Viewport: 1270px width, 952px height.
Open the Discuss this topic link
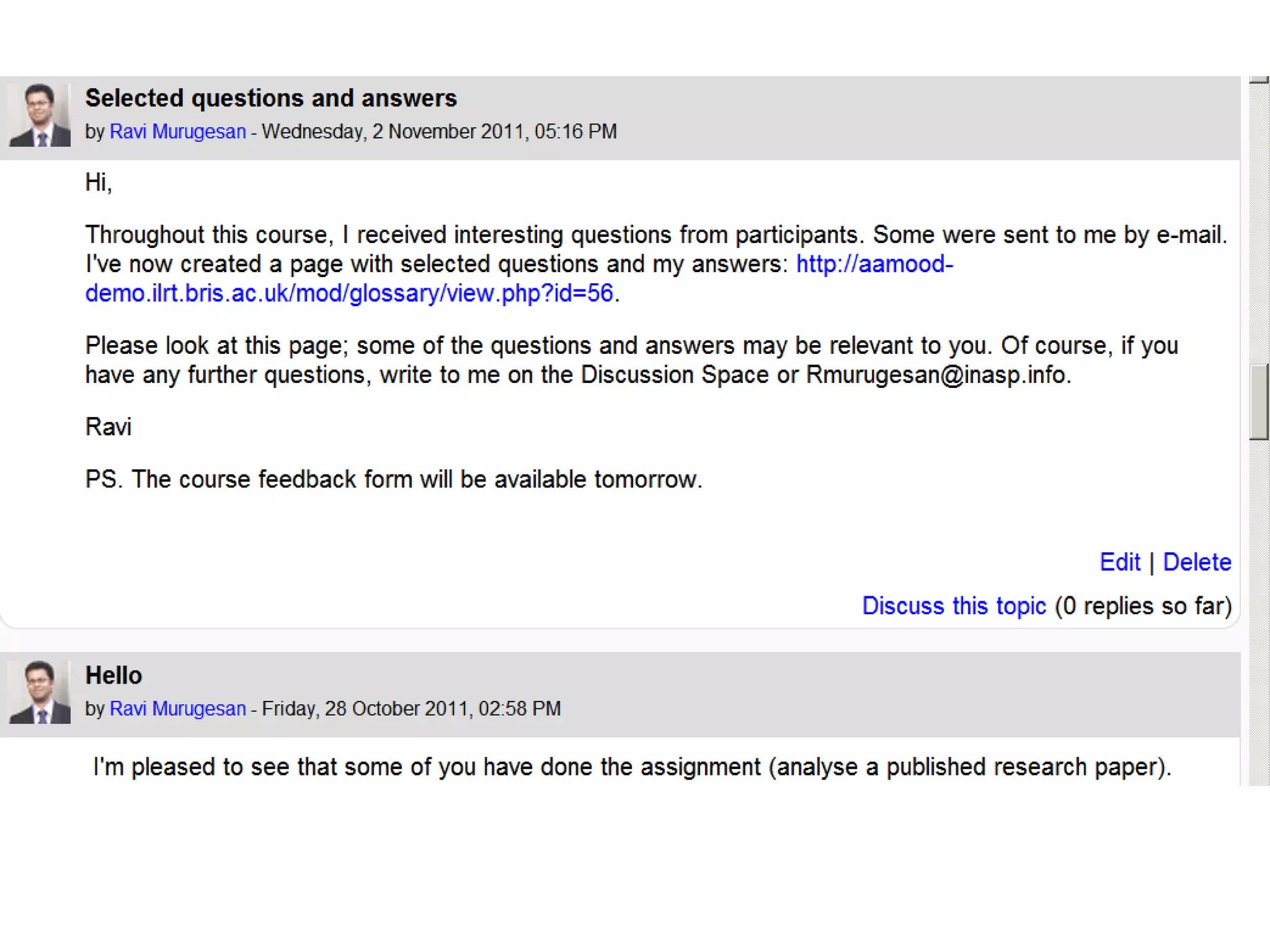pyautogui.click(x=953, y=606)
